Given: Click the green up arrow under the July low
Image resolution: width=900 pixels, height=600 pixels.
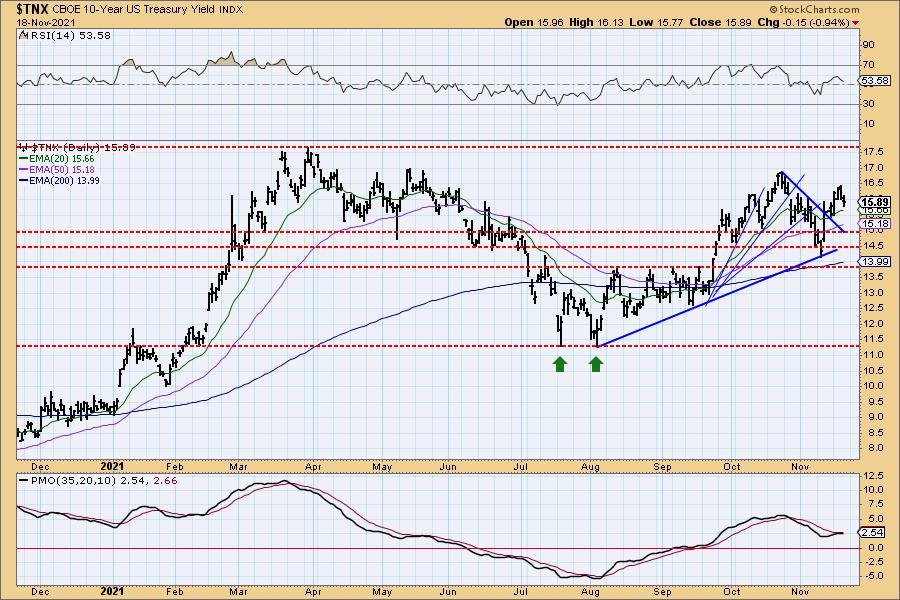Looking at the screenshot, I should [x=560, y=364].
